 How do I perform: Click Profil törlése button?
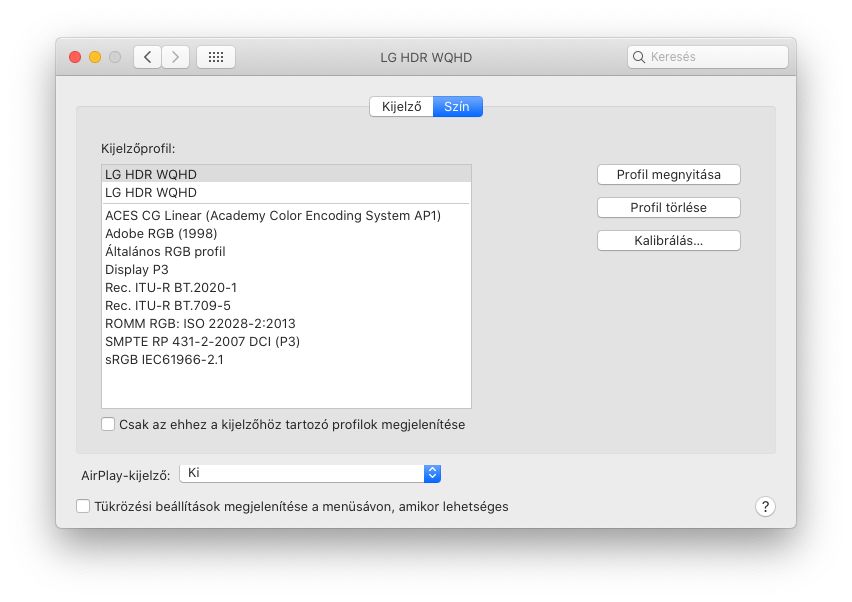(668, 208)
